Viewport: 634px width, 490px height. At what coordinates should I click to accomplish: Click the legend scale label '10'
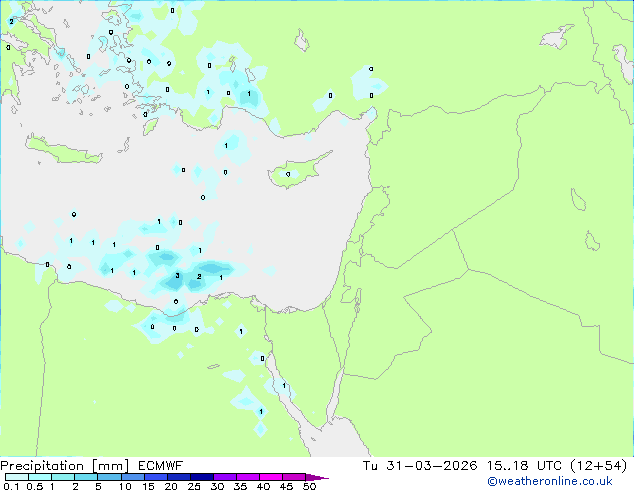125,486
